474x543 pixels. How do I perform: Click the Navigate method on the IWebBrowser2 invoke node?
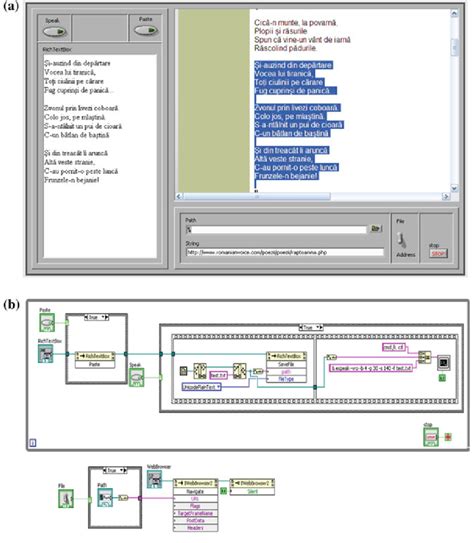point(195,491)
